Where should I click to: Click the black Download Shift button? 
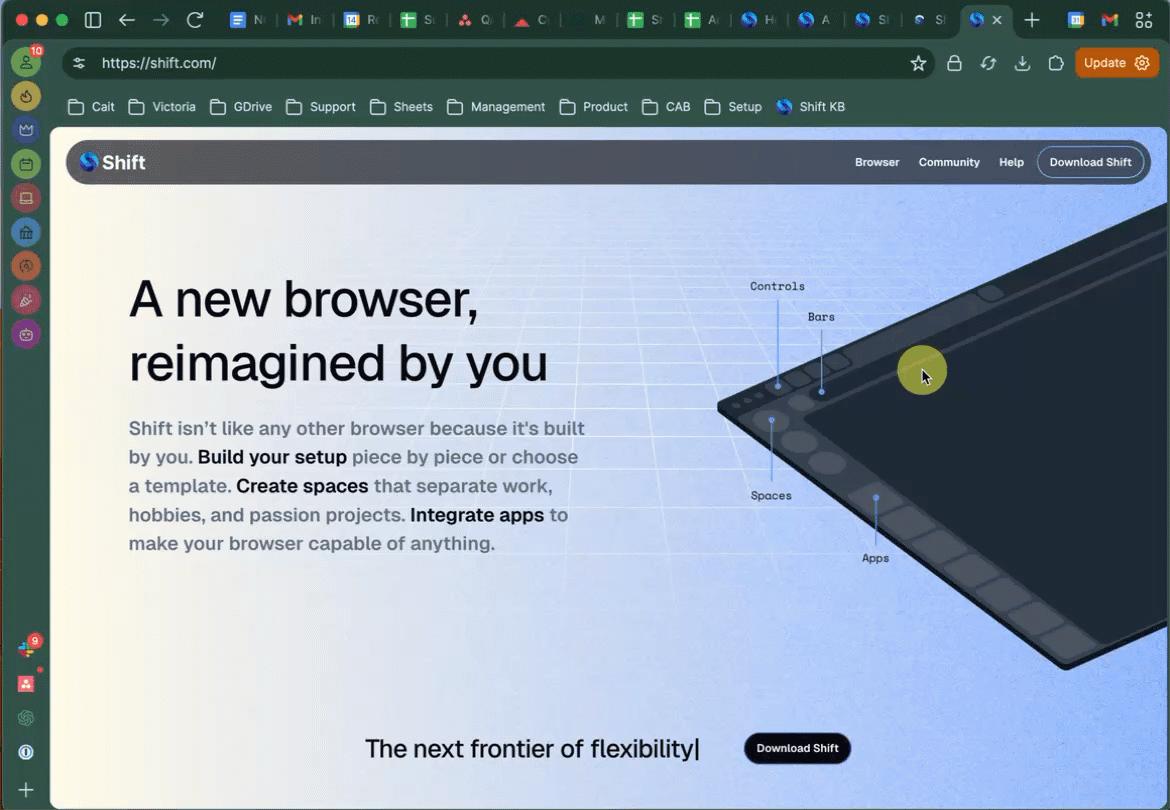click(797, 748)
